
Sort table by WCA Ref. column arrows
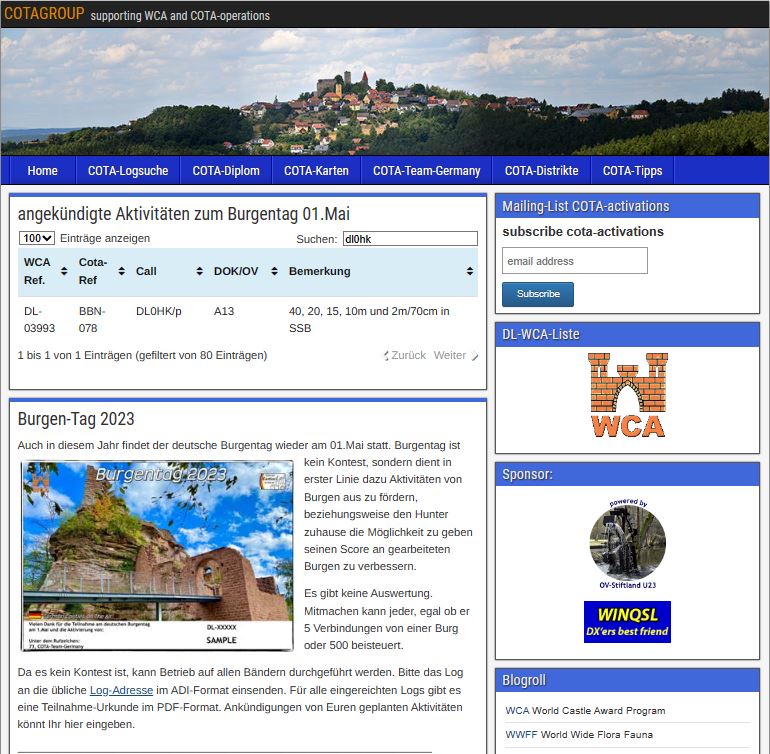pos(63,272)
